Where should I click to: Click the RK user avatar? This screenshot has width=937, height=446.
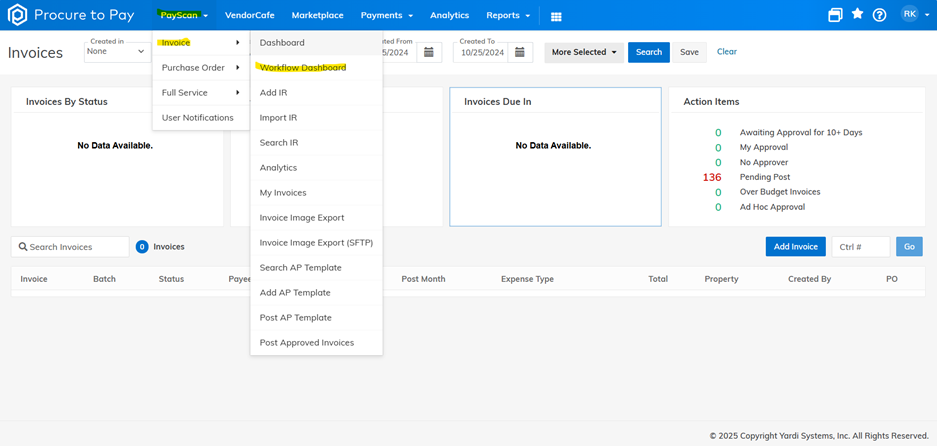click(x=909, y=13)
